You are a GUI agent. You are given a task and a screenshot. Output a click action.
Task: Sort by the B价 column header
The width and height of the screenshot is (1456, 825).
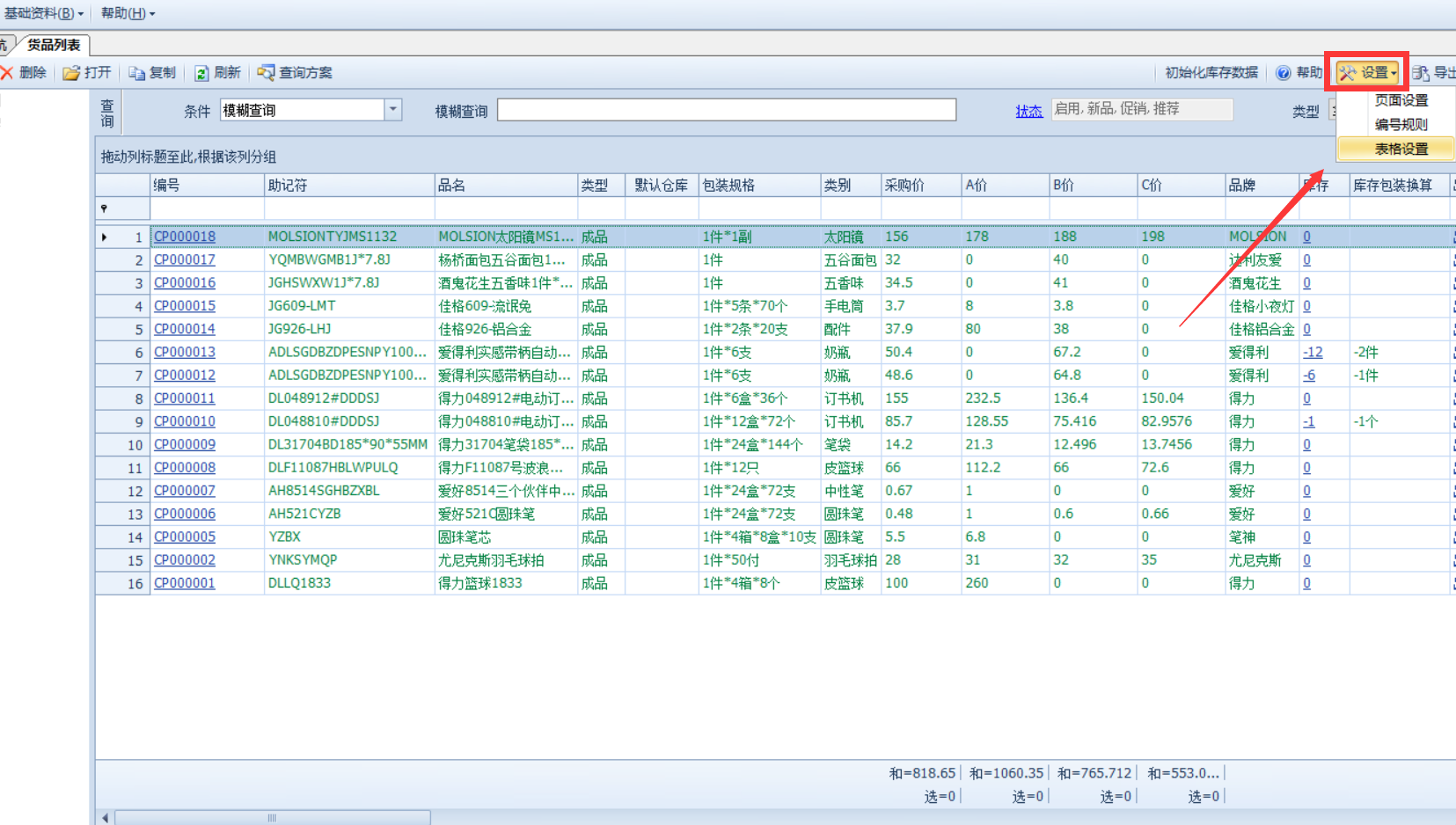1094,186
